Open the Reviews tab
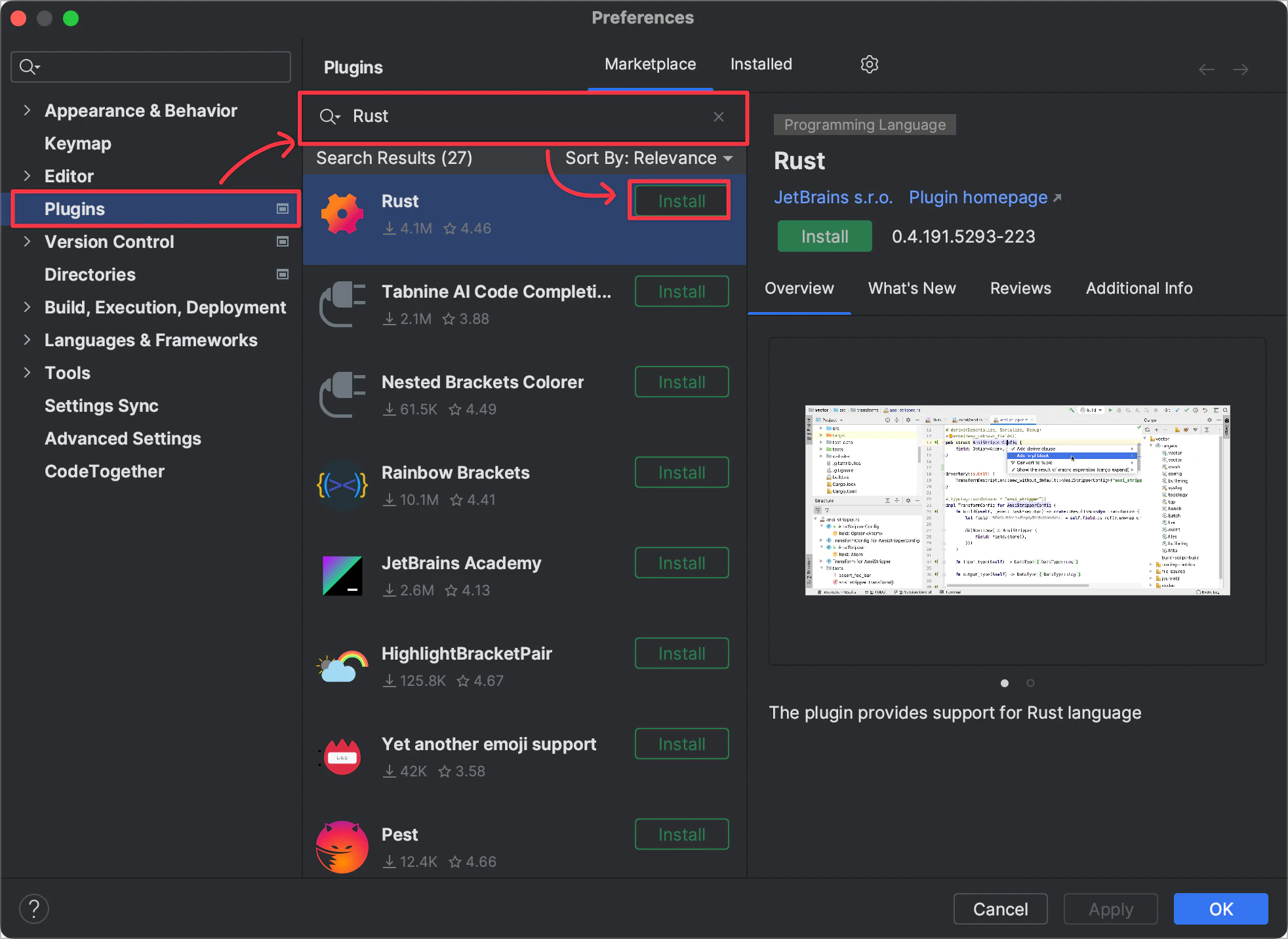Viewport: 1288px width, 939px height. (x=1020, y=289)
